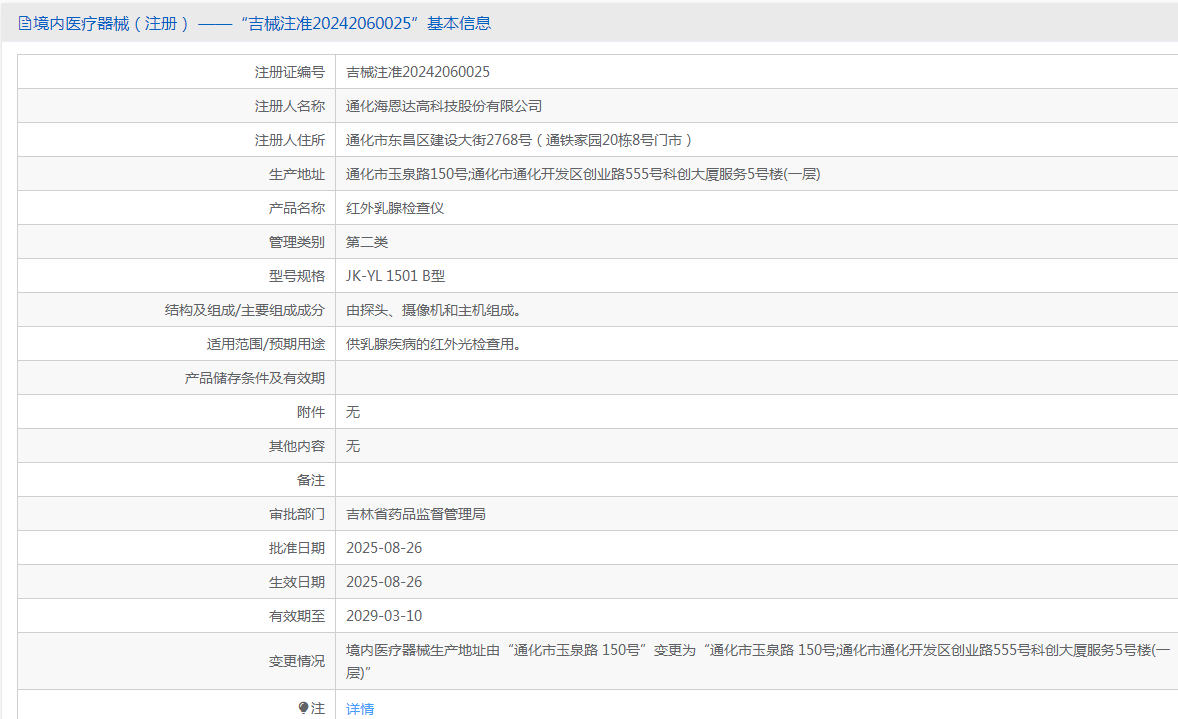Select the company name 通化海恩达高科技股份有限公司

[x=444, y=106]
